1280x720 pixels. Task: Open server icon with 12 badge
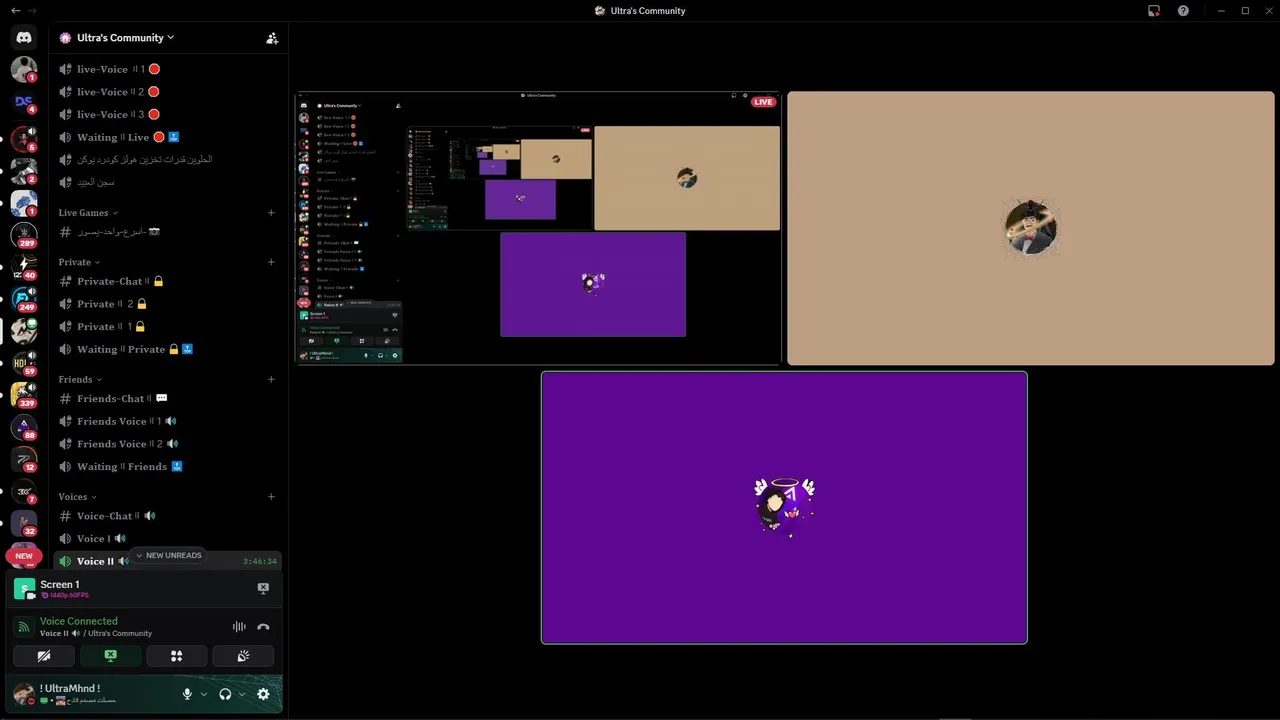[24, 459]
